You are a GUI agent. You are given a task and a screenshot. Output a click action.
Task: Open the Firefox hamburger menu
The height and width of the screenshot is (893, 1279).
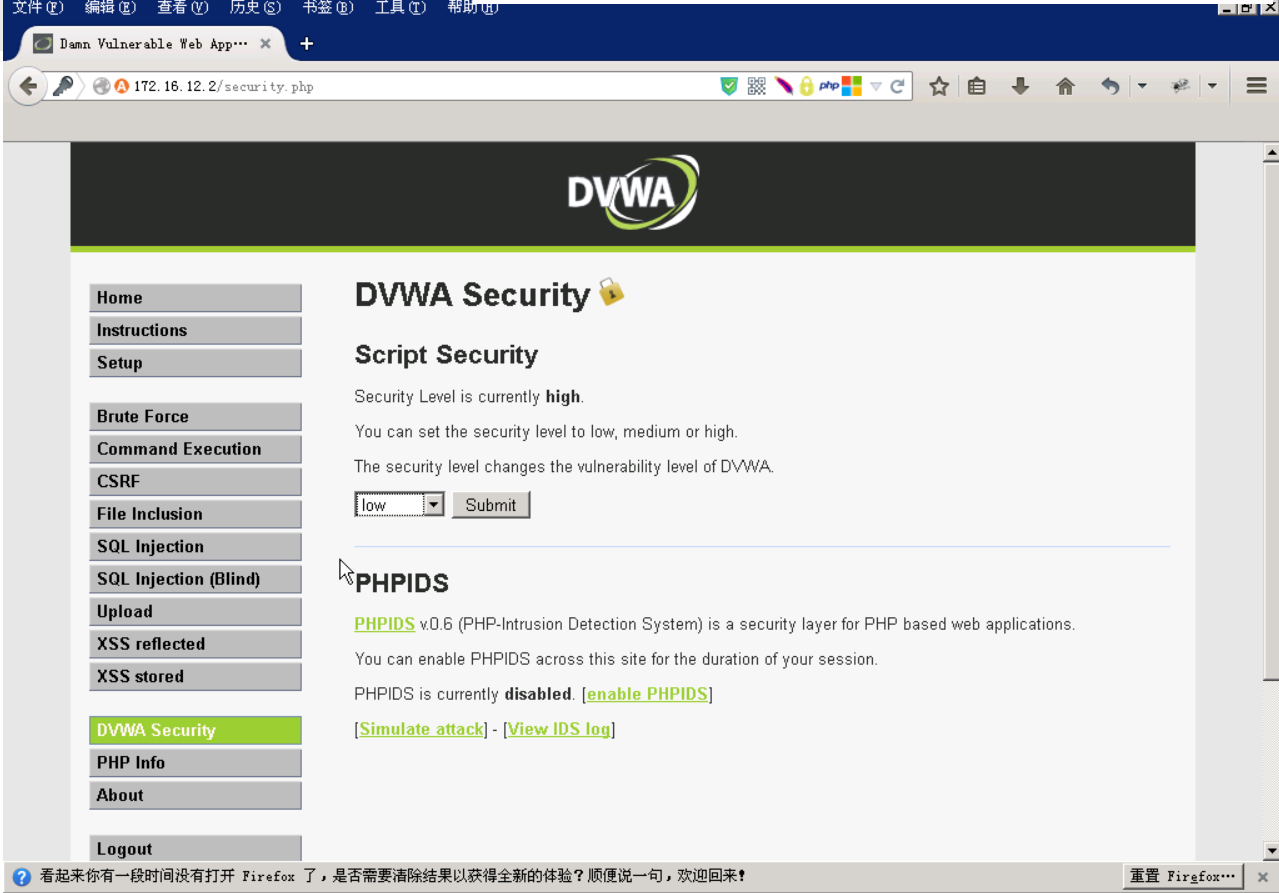[1257, 86]
